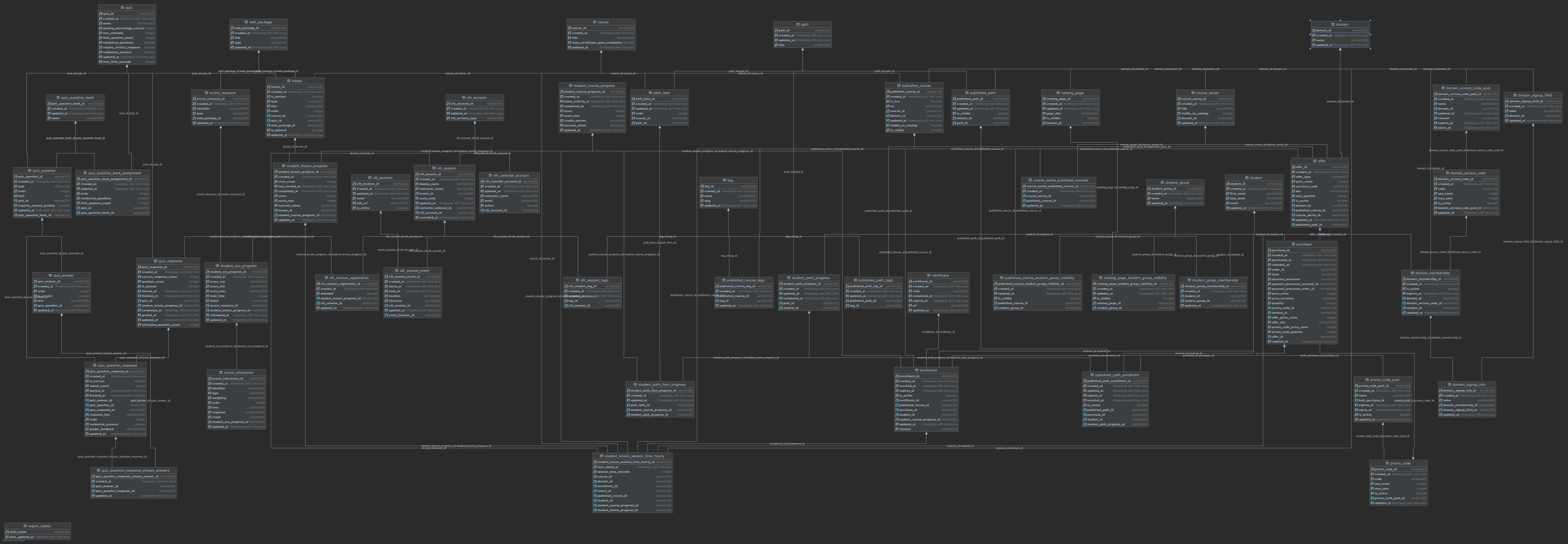The image size is (1568, 544).
Task: Select the quiz_response table header
Action: (x=168, y=261)
